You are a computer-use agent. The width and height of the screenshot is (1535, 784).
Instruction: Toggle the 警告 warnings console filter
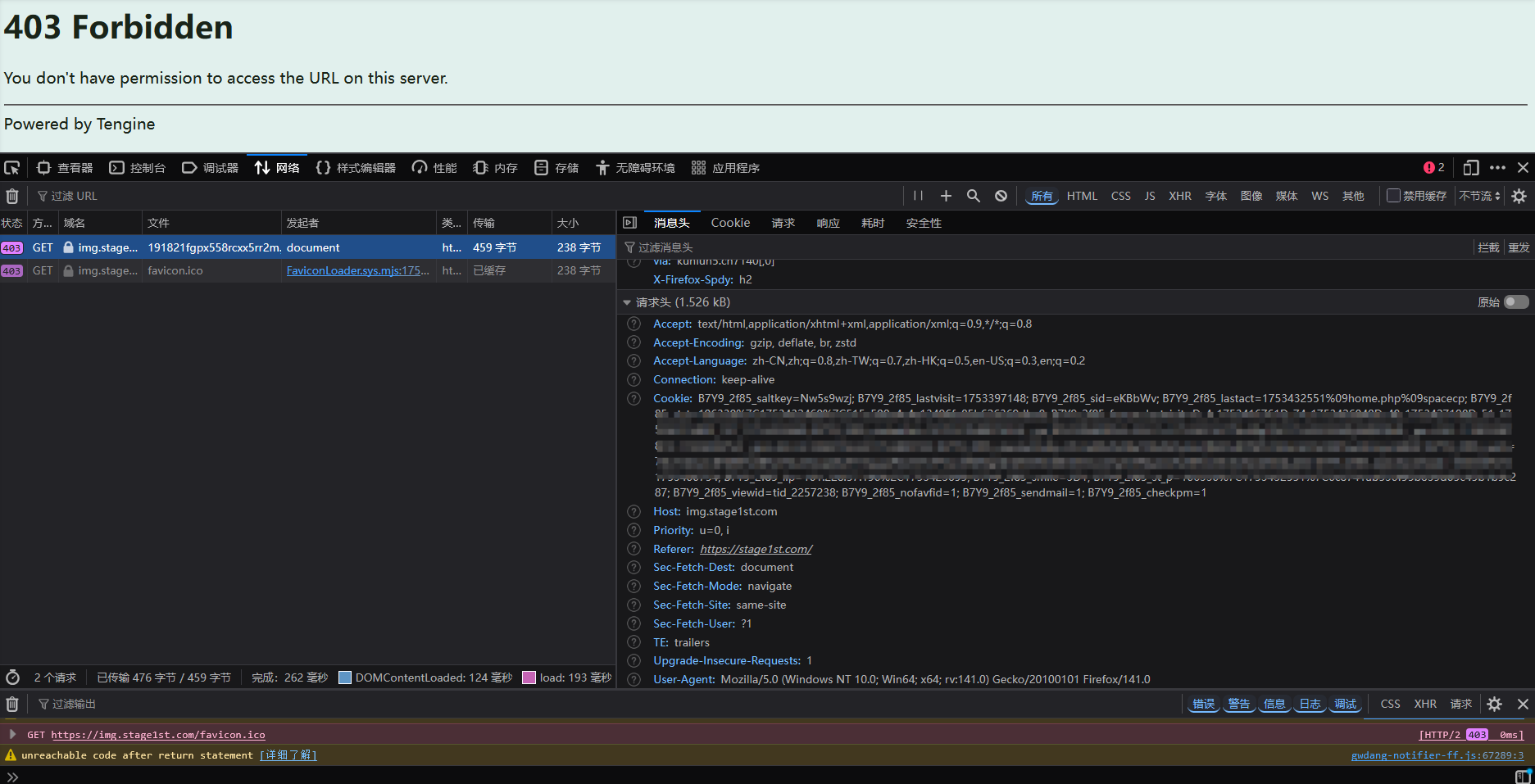1238,705
